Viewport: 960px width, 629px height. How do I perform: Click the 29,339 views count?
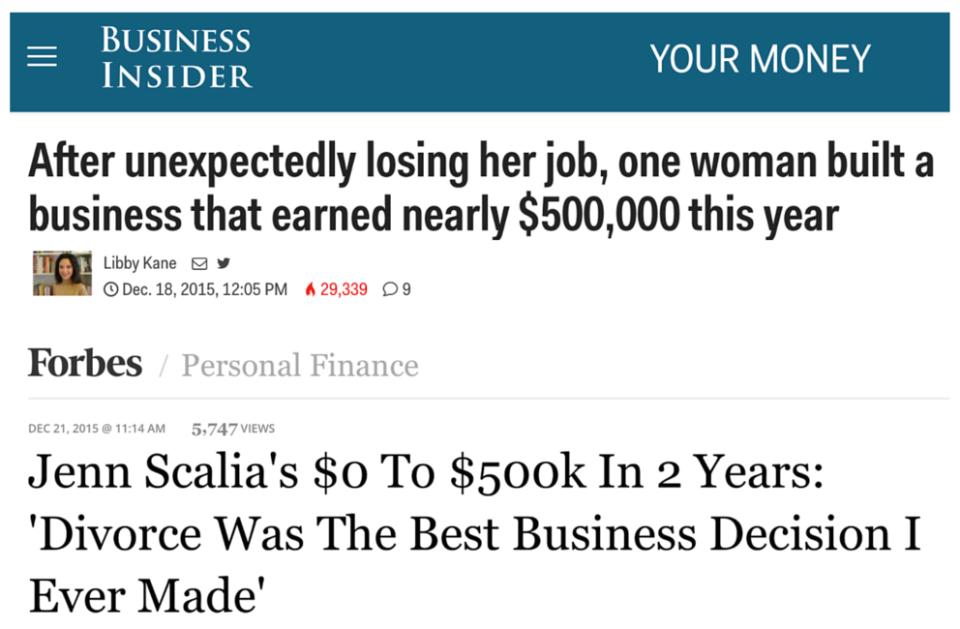[x=343, y=290]
